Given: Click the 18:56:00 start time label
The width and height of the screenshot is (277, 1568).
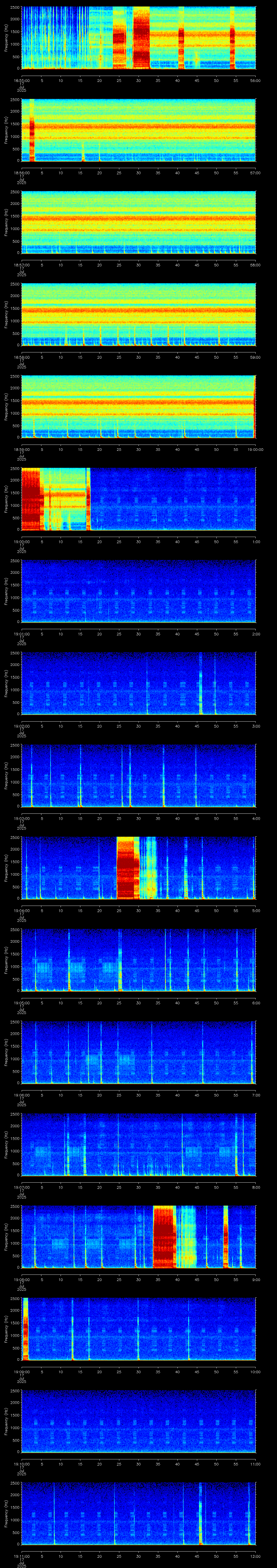Looking at the screenshot, I should pos(21,173).
